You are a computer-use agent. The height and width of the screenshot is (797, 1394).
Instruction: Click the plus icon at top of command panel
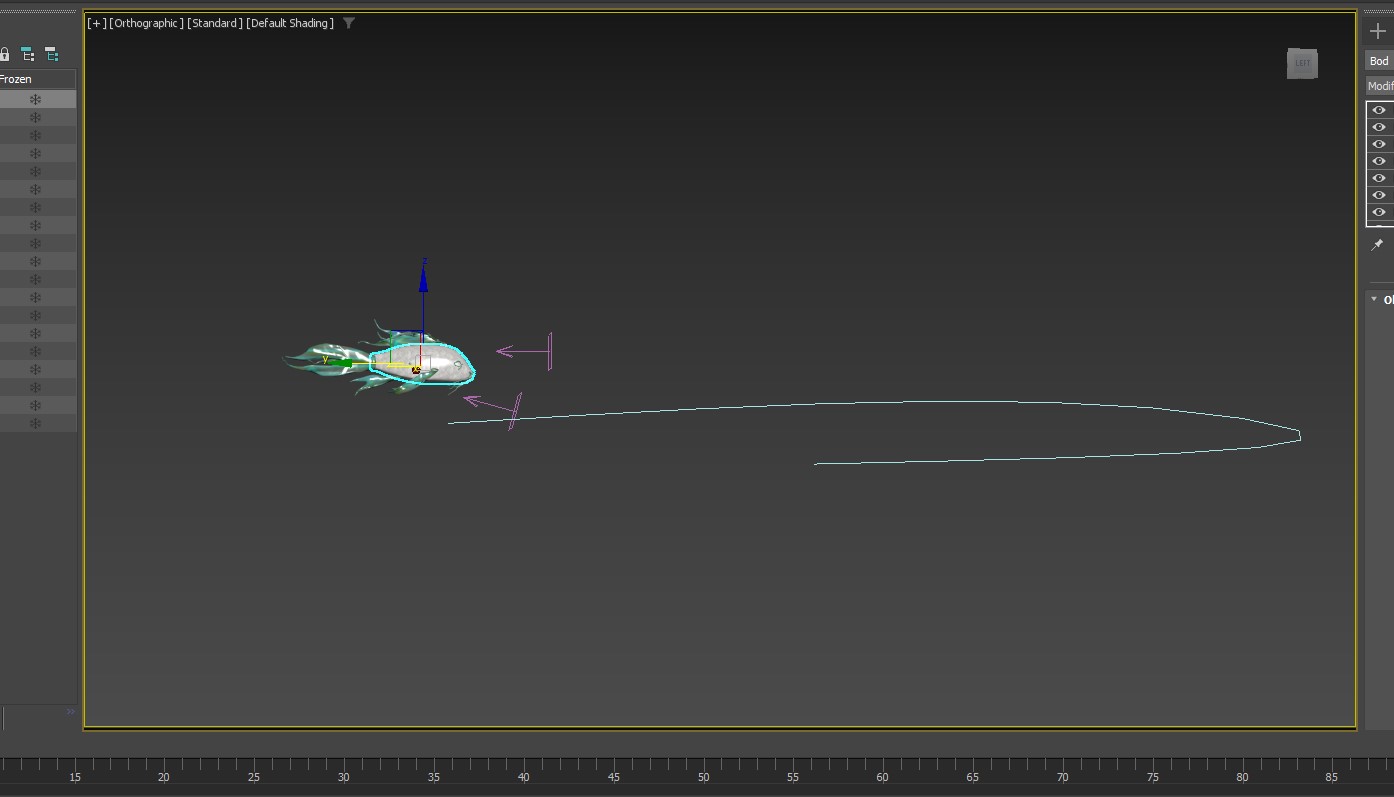point(1377,30)
